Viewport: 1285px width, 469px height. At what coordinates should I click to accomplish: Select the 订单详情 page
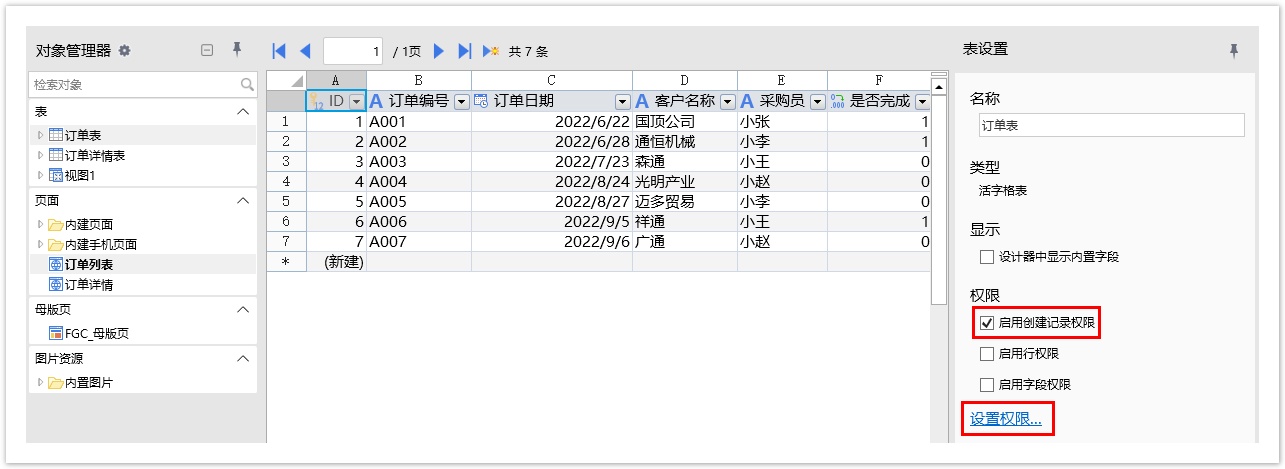point(88,285)
